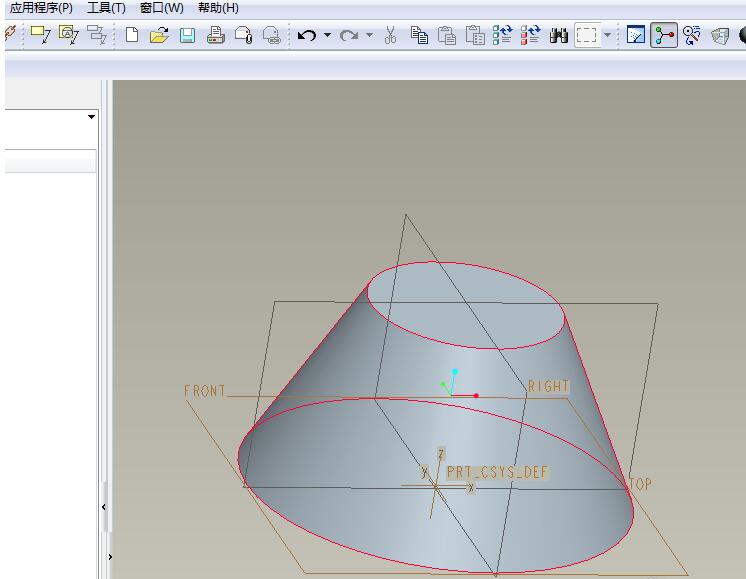The height and width of the screenshot is (579, 746).
Task: Click the New file icon
Action: [132, 35]
